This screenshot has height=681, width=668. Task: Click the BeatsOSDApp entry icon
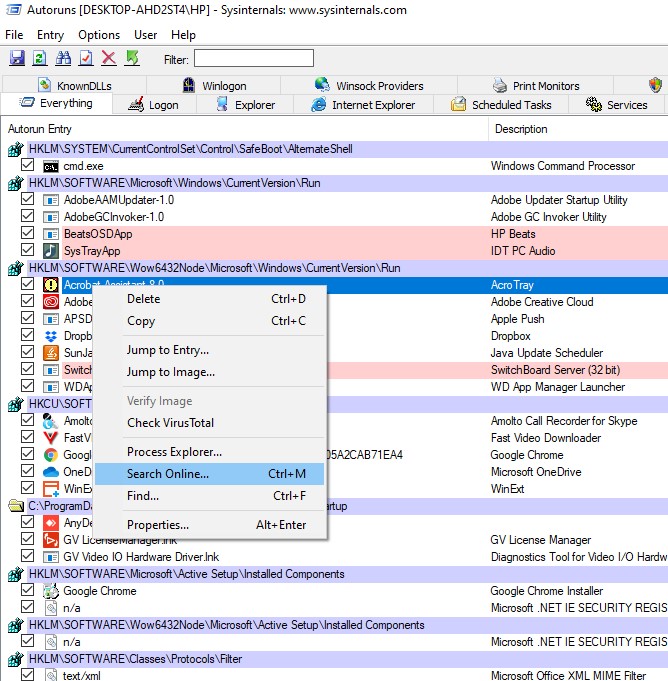tap(51, 234)
